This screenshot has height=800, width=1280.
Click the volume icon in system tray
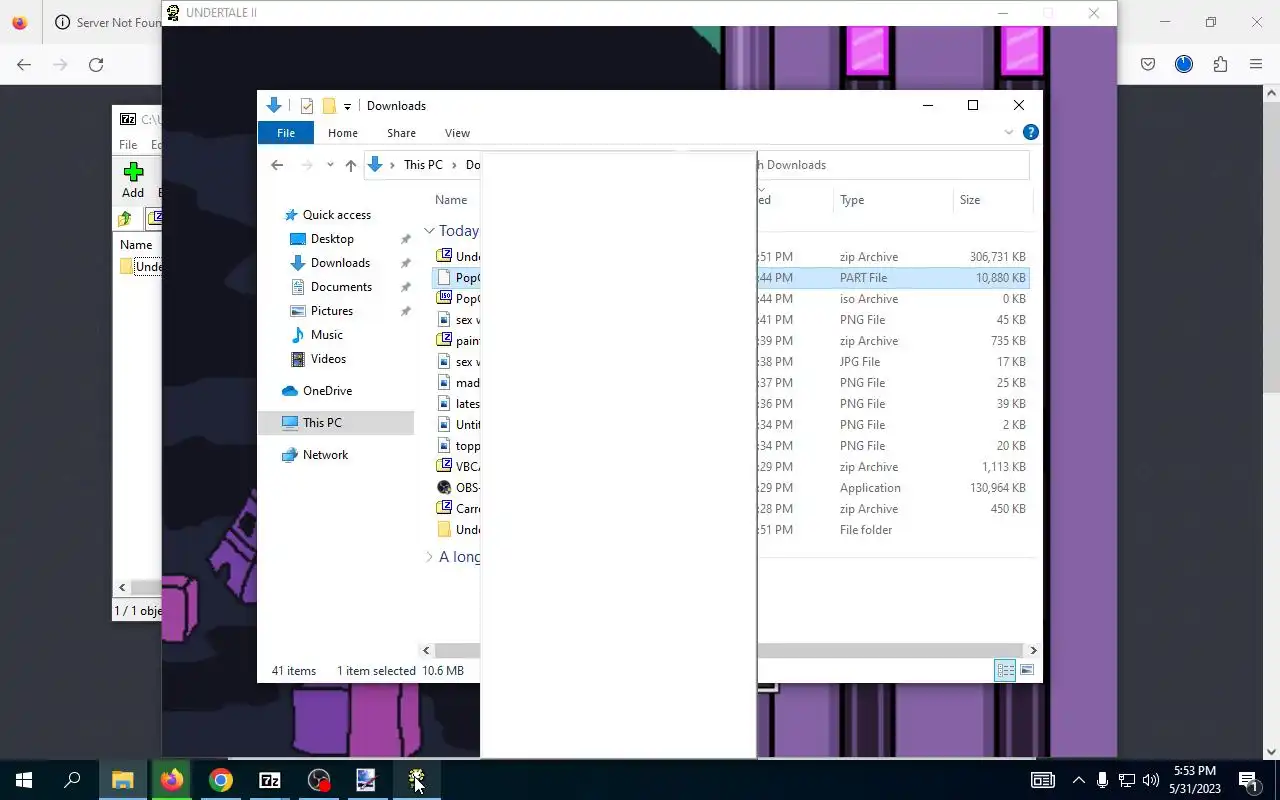coord(1151,780)
